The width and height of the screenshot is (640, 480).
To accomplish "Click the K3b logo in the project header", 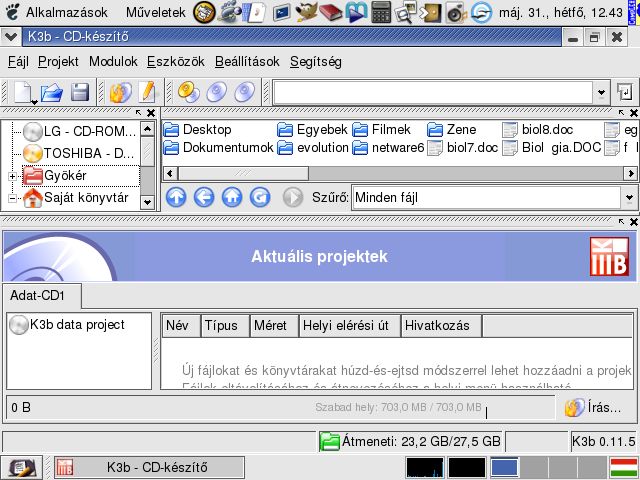I will click(610, 257).
